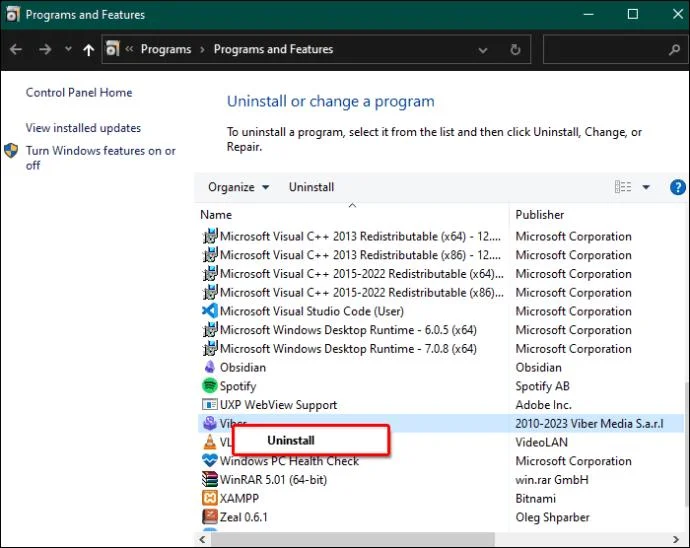This screenshot has height=548, width=690.
Task: Open View installed updates link
Action: coord(83,128)
